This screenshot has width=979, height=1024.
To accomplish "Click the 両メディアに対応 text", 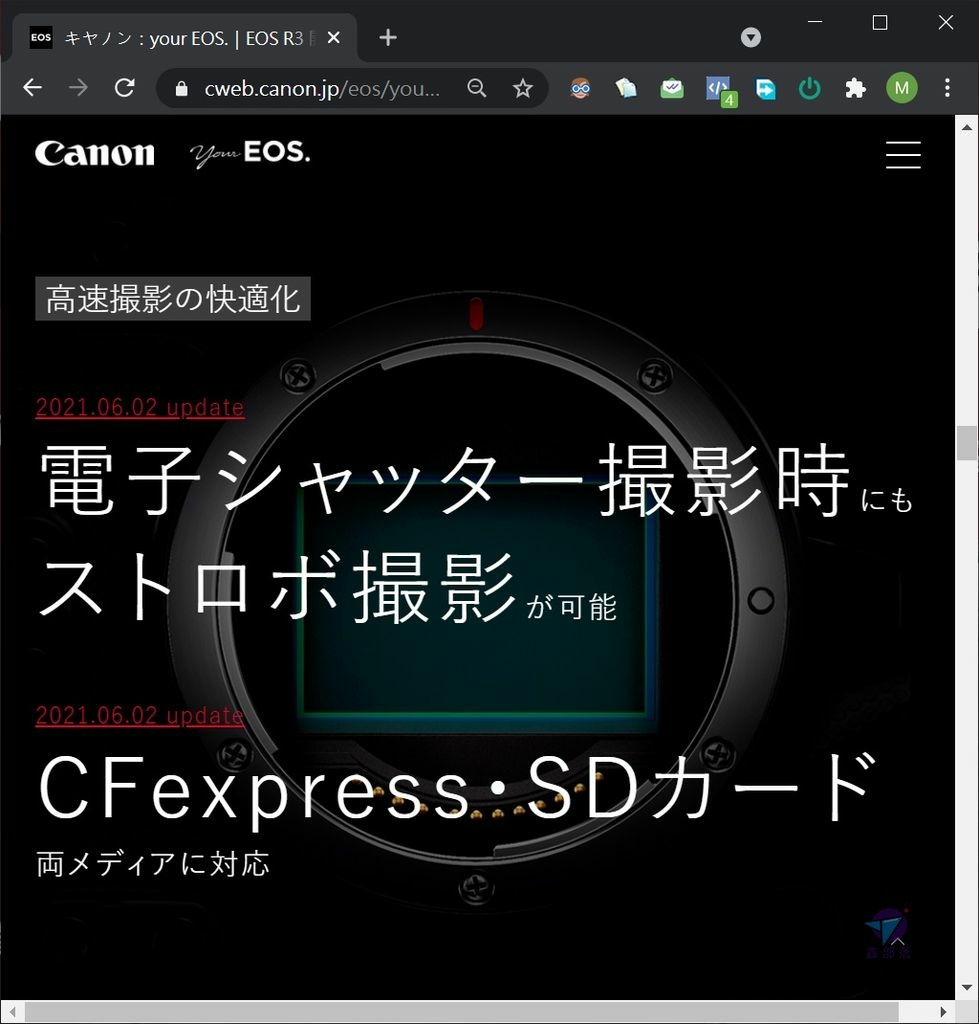I will pos(153,863).
